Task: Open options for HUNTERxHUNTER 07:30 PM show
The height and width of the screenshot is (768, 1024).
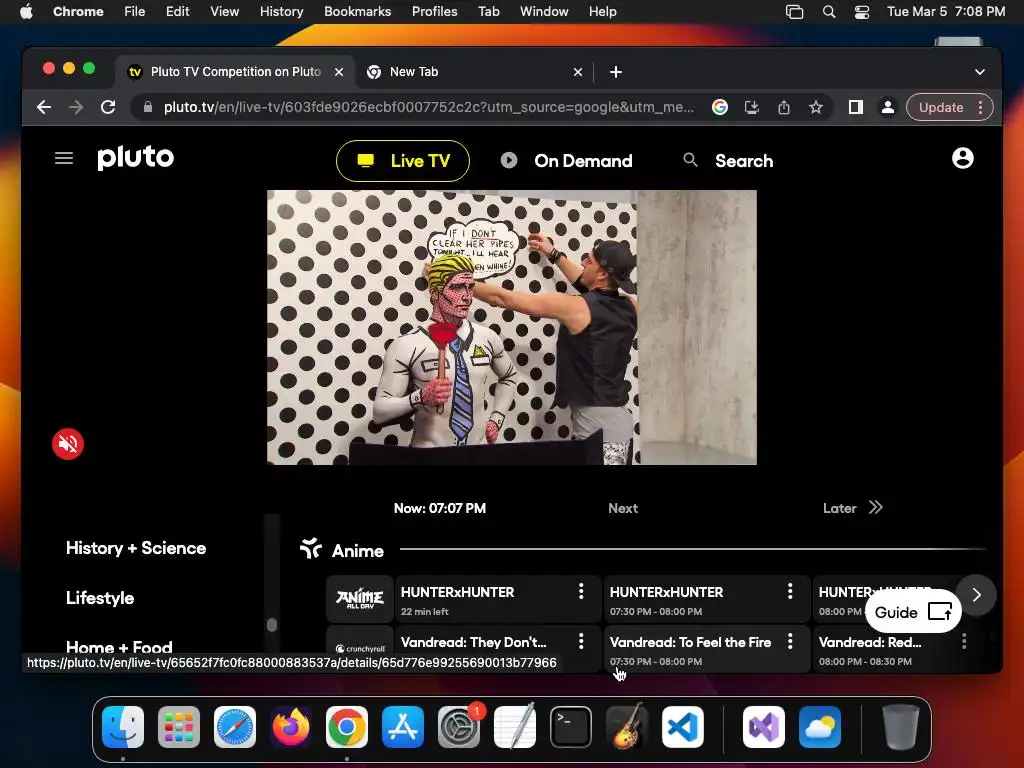Action: click(790, 592)
